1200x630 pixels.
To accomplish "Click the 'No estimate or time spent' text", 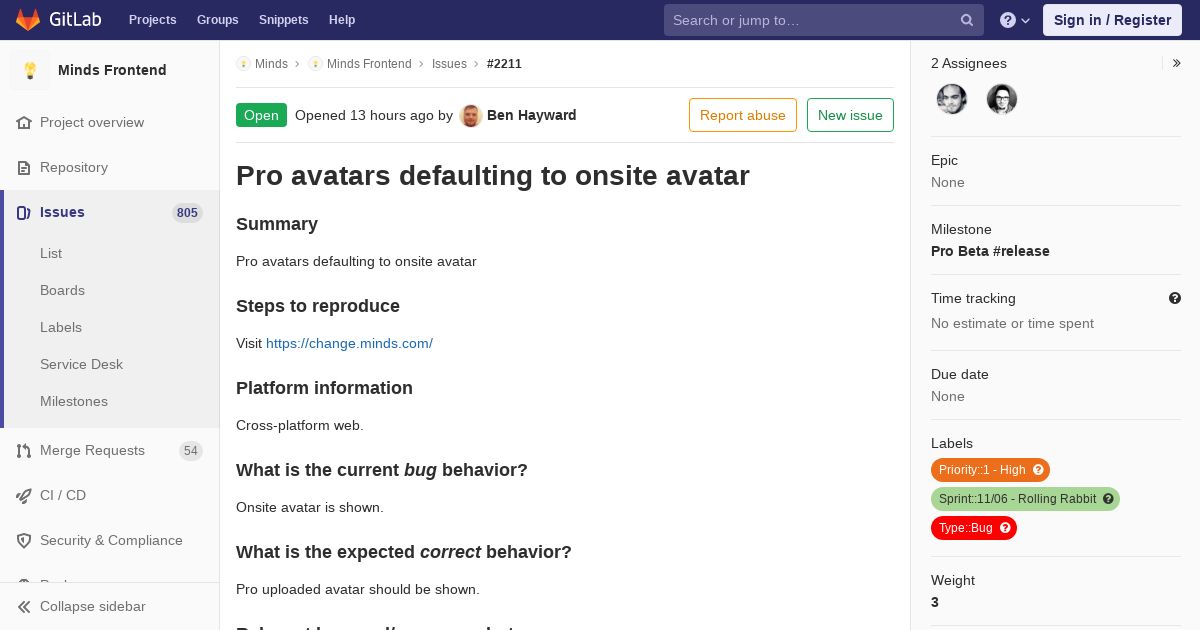I will [x=1012, y=323].
